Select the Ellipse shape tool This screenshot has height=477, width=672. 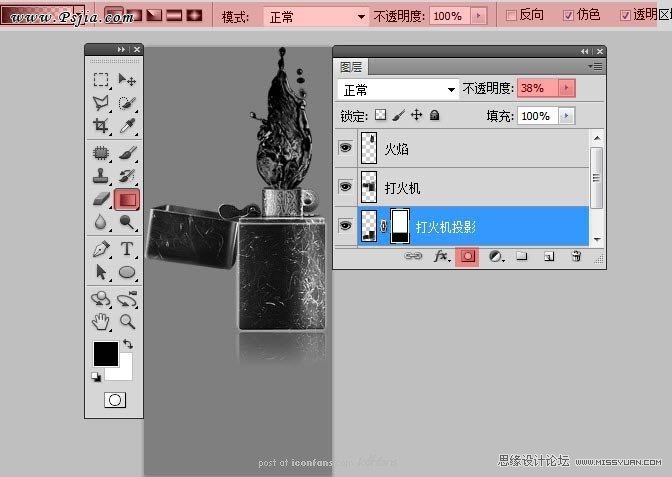[127, 272]
